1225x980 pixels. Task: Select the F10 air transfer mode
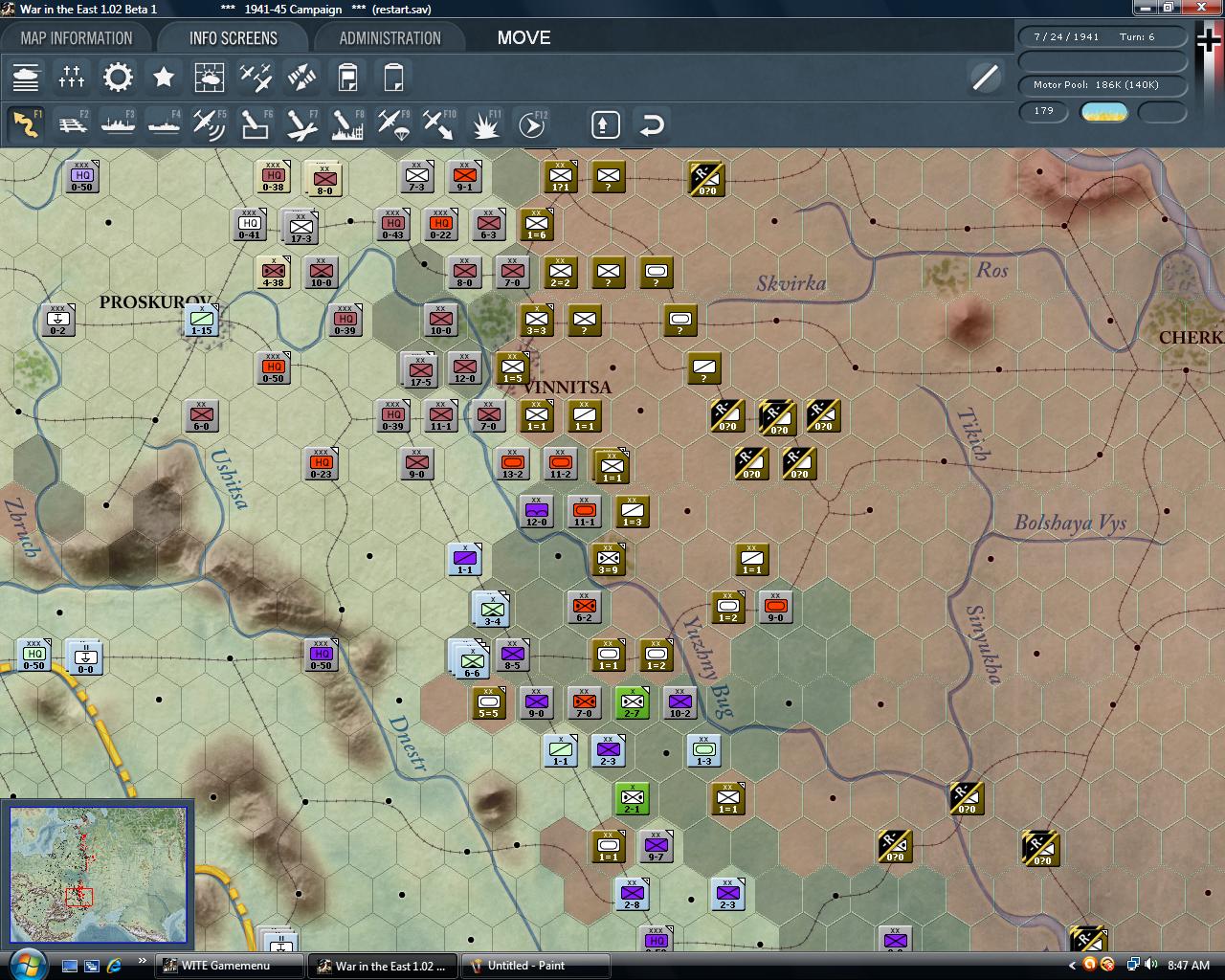click(x=439, y=124)
